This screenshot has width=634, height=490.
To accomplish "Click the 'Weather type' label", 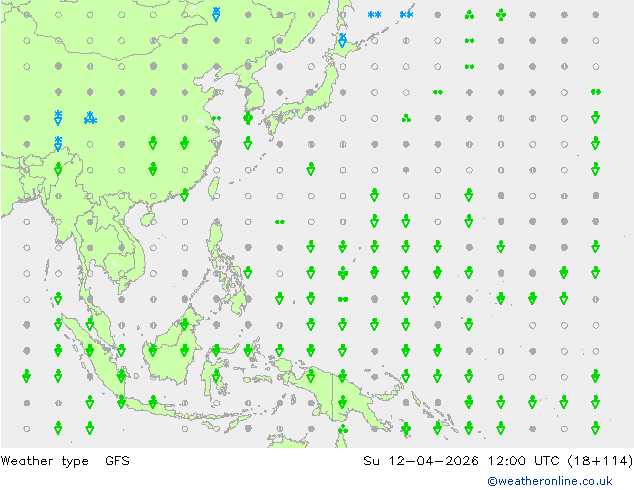I will click(44, 461).
